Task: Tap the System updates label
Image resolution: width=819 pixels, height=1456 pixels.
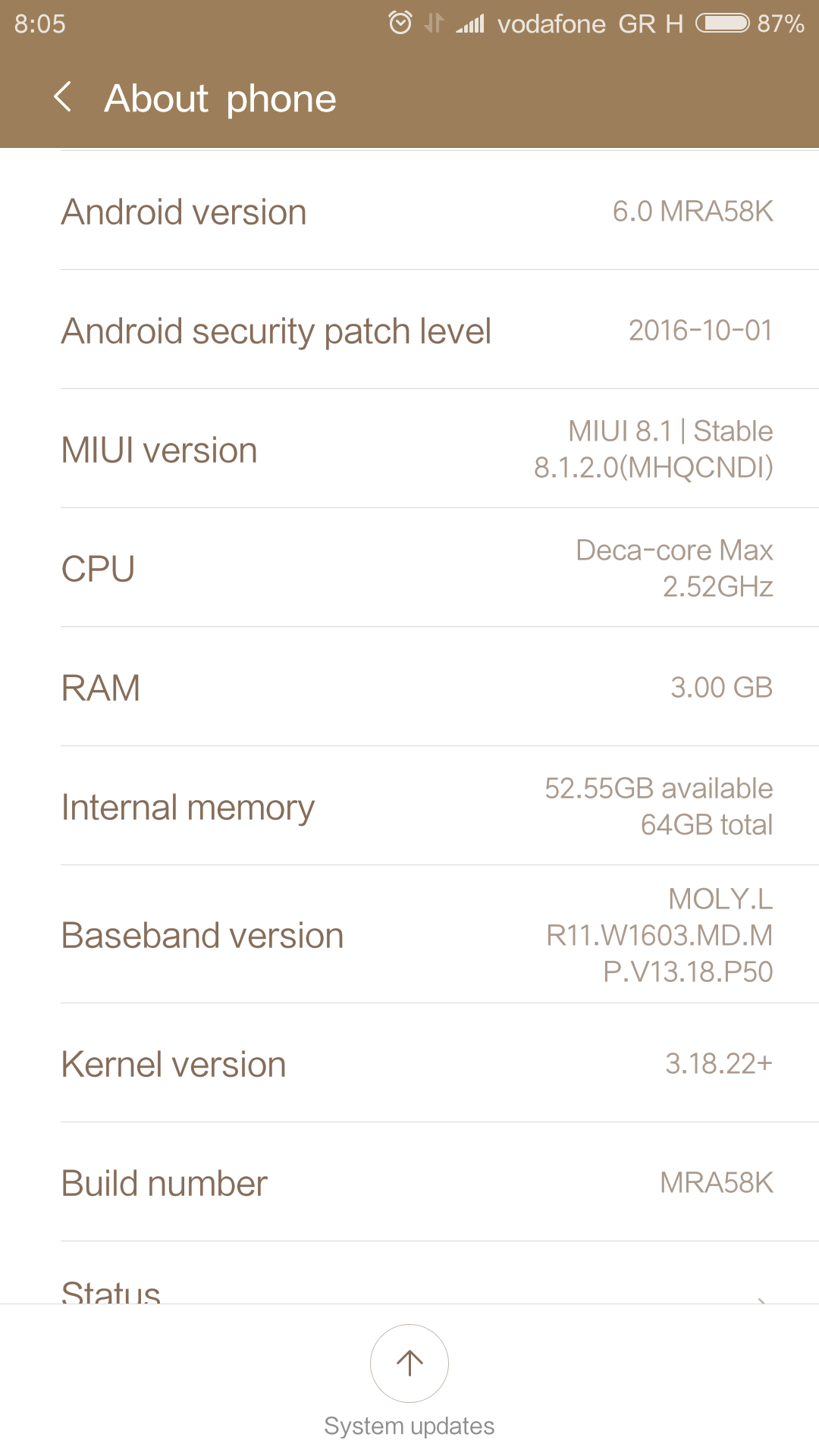Action: tap(409, 1426)
